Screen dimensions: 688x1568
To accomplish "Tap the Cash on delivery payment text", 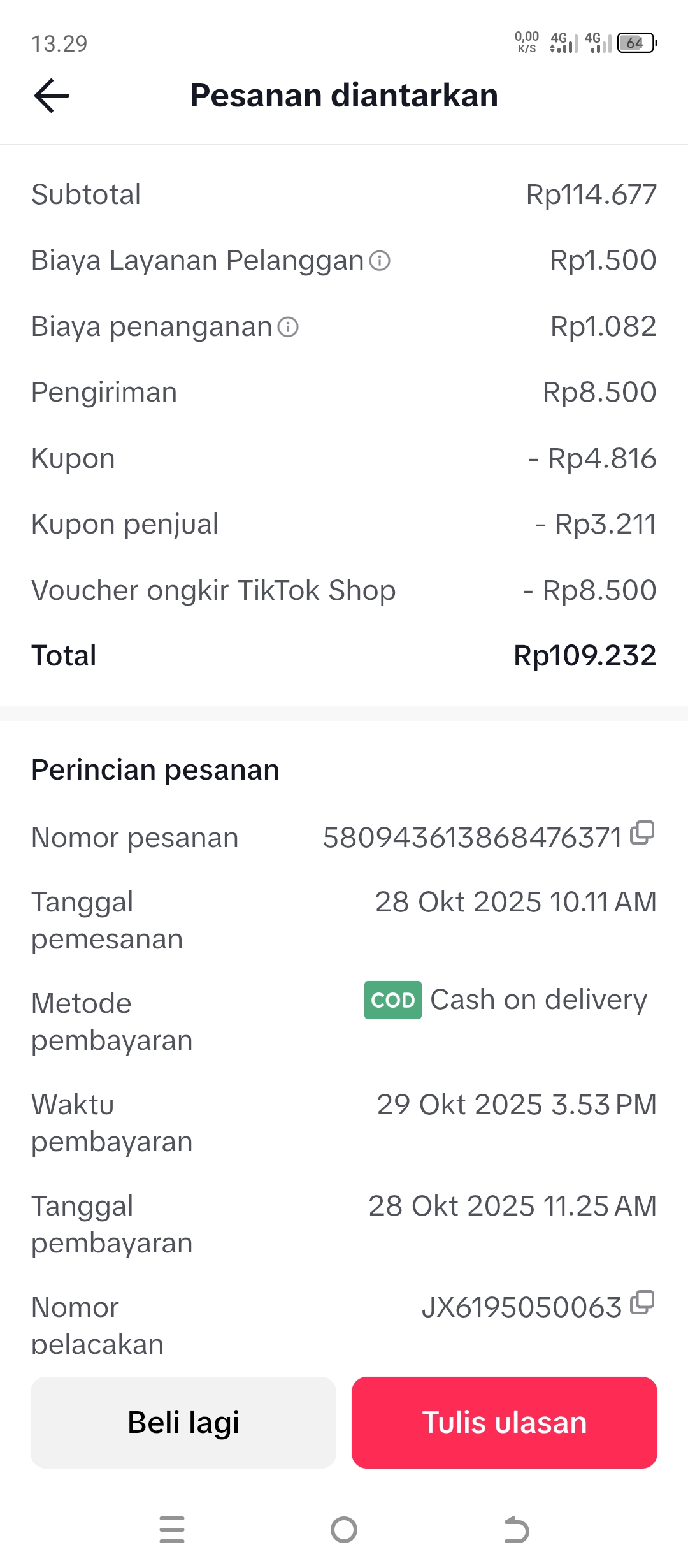I will 538,999.
